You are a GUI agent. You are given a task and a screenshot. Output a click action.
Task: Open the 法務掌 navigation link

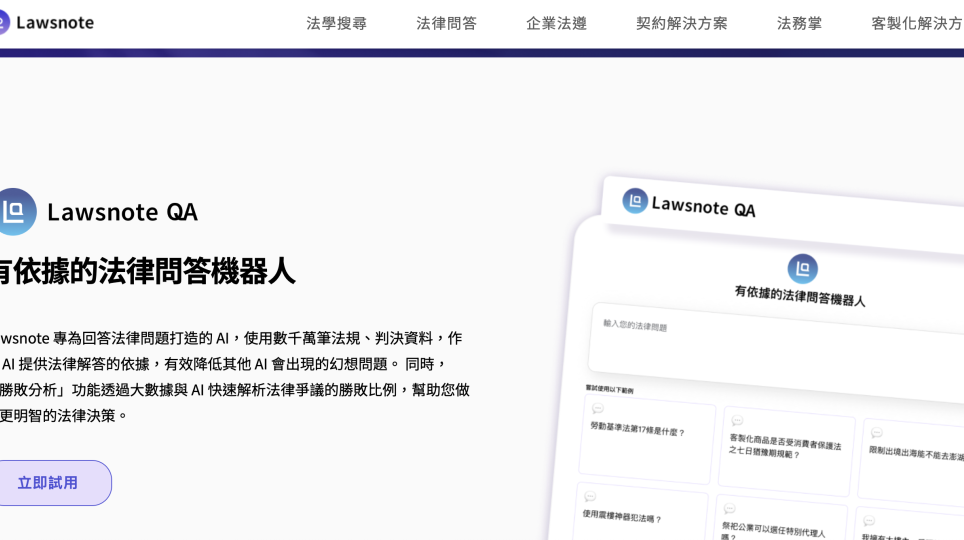tap(799, 23)
